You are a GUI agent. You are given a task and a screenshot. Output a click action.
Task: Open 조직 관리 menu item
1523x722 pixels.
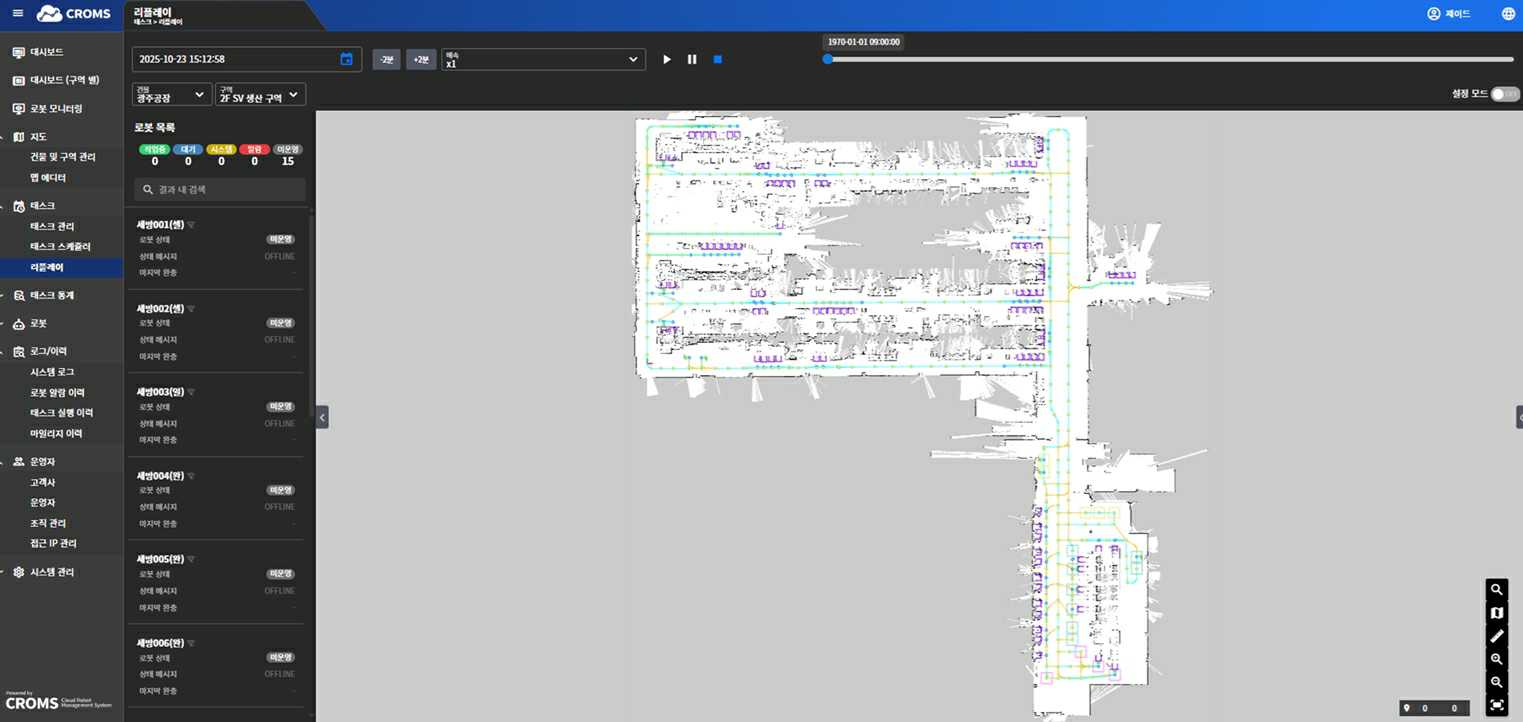(47, 523)
